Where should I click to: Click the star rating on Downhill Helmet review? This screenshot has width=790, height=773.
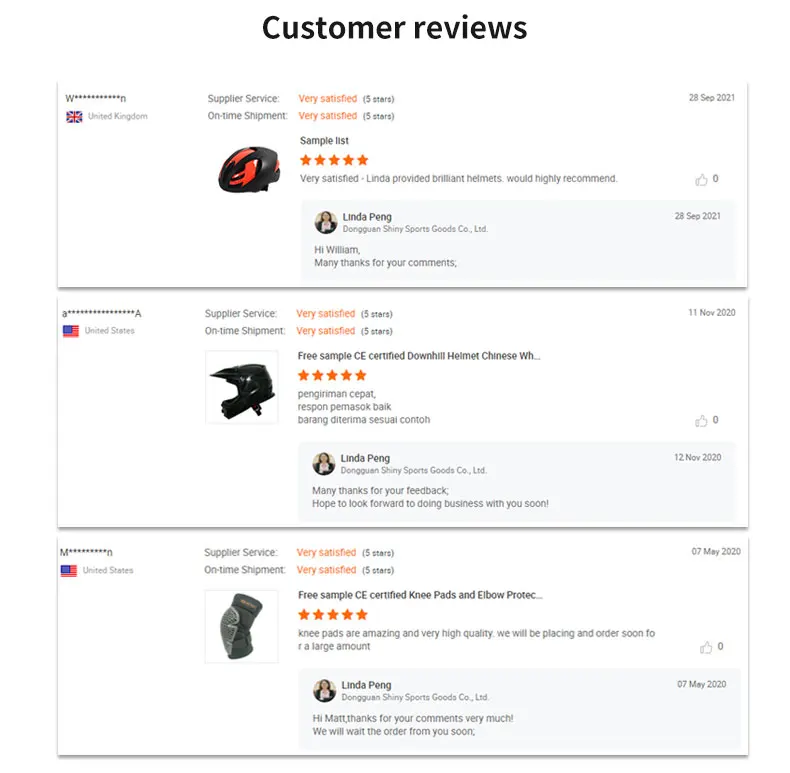(x=332, y=375)
